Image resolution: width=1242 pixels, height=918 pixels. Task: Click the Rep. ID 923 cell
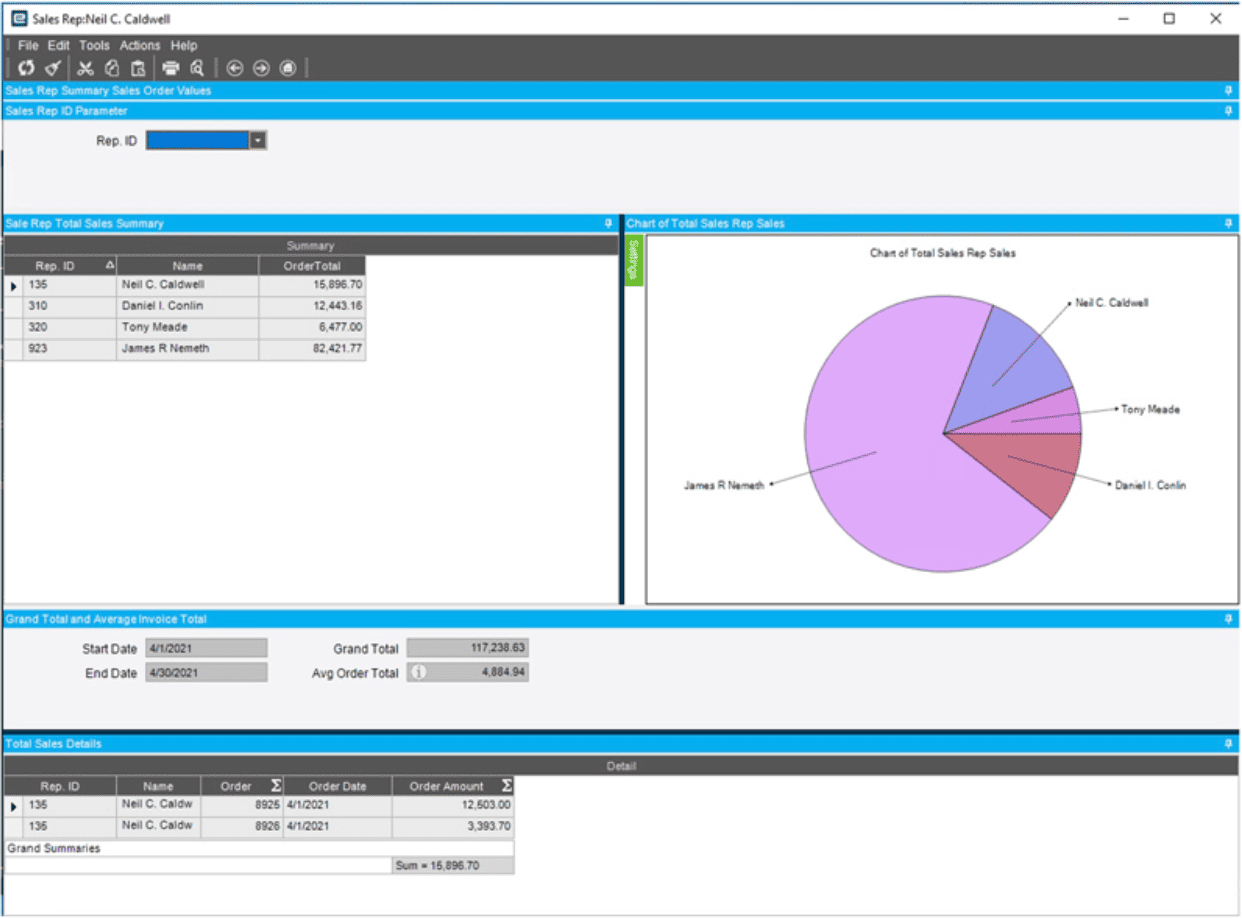70,349
